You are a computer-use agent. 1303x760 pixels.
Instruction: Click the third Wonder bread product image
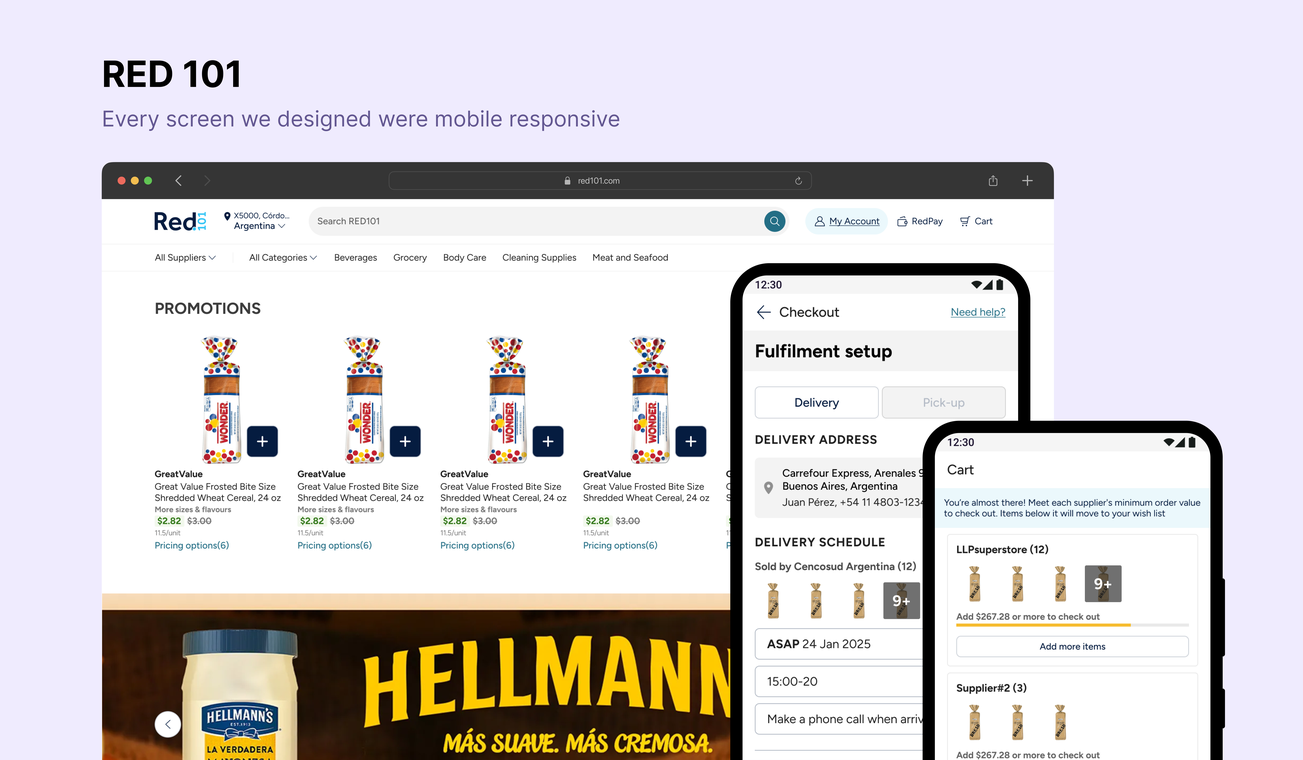507,400
